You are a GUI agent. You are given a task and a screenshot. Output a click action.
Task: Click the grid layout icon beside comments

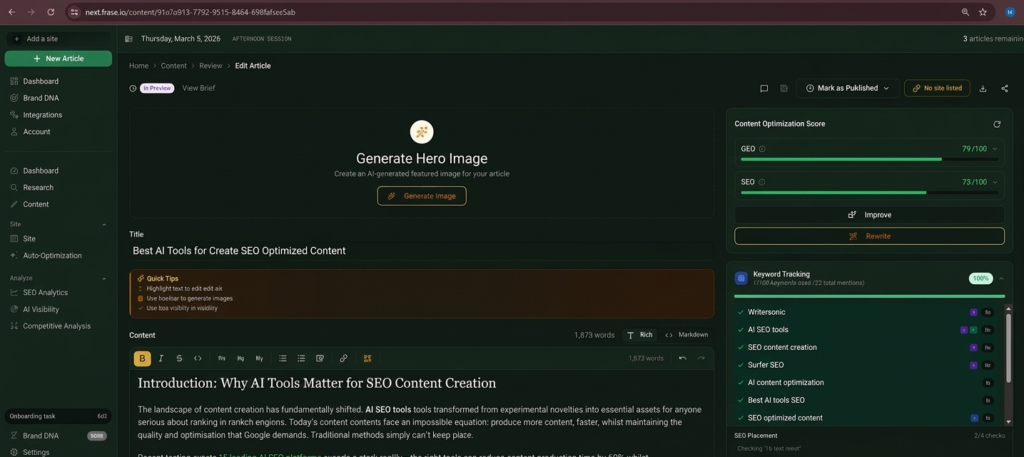[x=784, y=88]
